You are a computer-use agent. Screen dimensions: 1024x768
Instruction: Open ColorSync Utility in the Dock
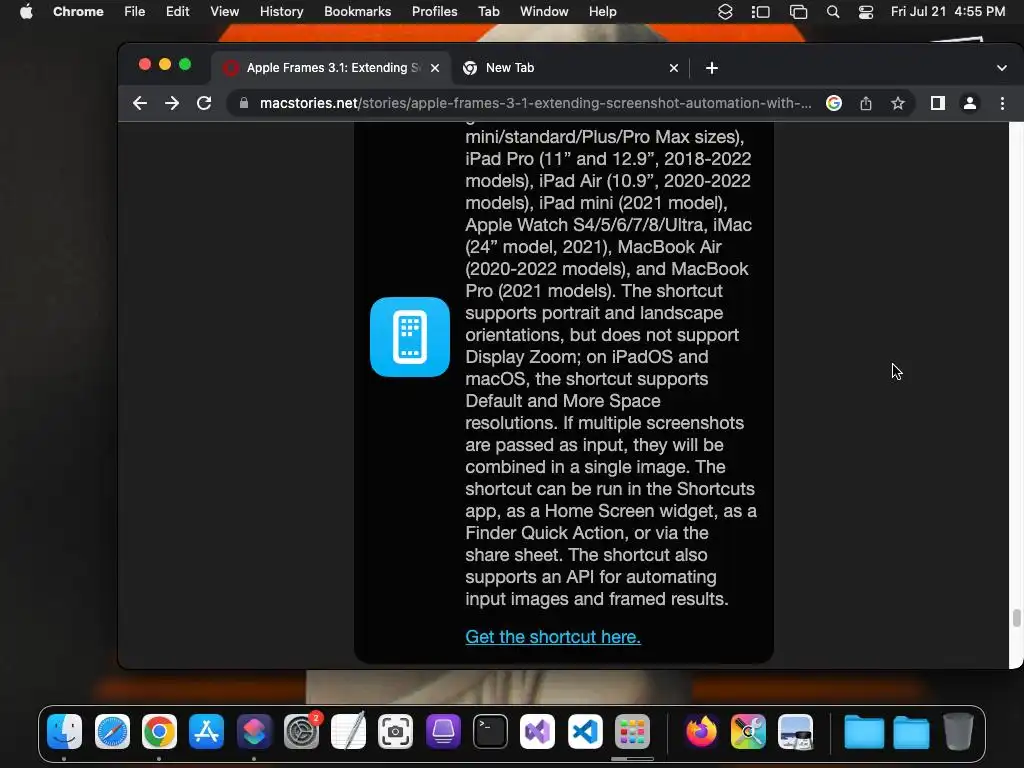pyautogui.click(x=748, y=731)
